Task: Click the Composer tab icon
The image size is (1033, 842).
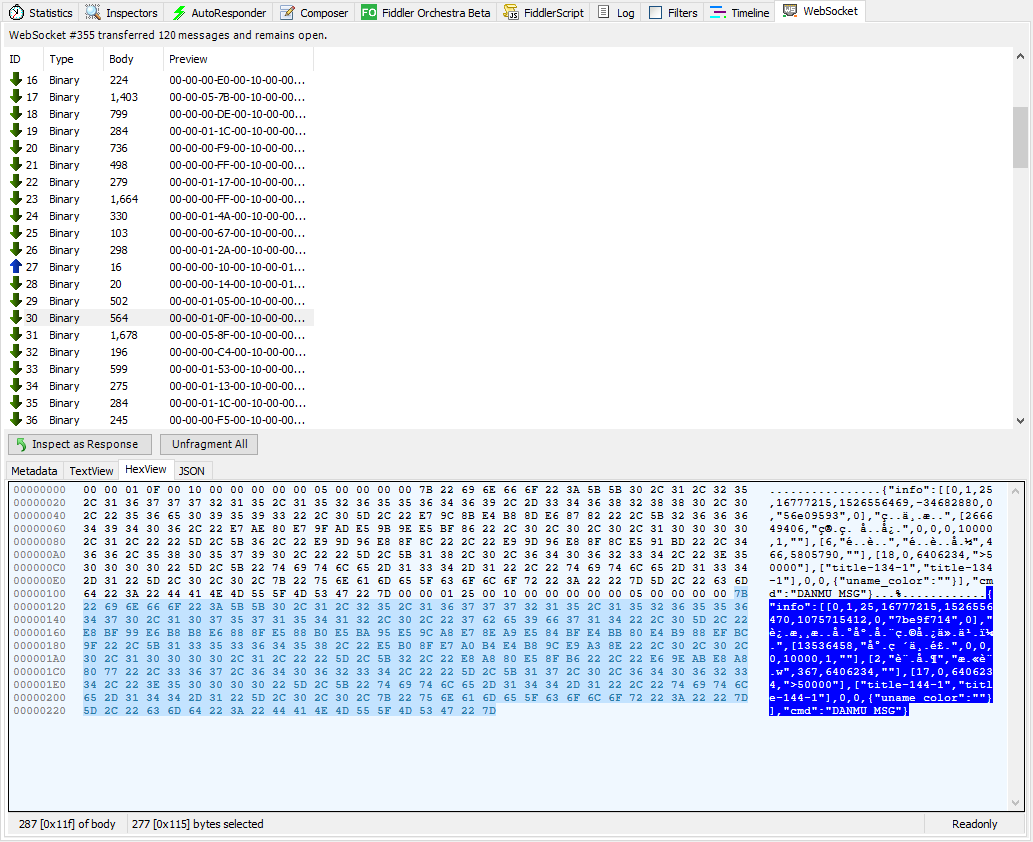Action: point(288,13)
